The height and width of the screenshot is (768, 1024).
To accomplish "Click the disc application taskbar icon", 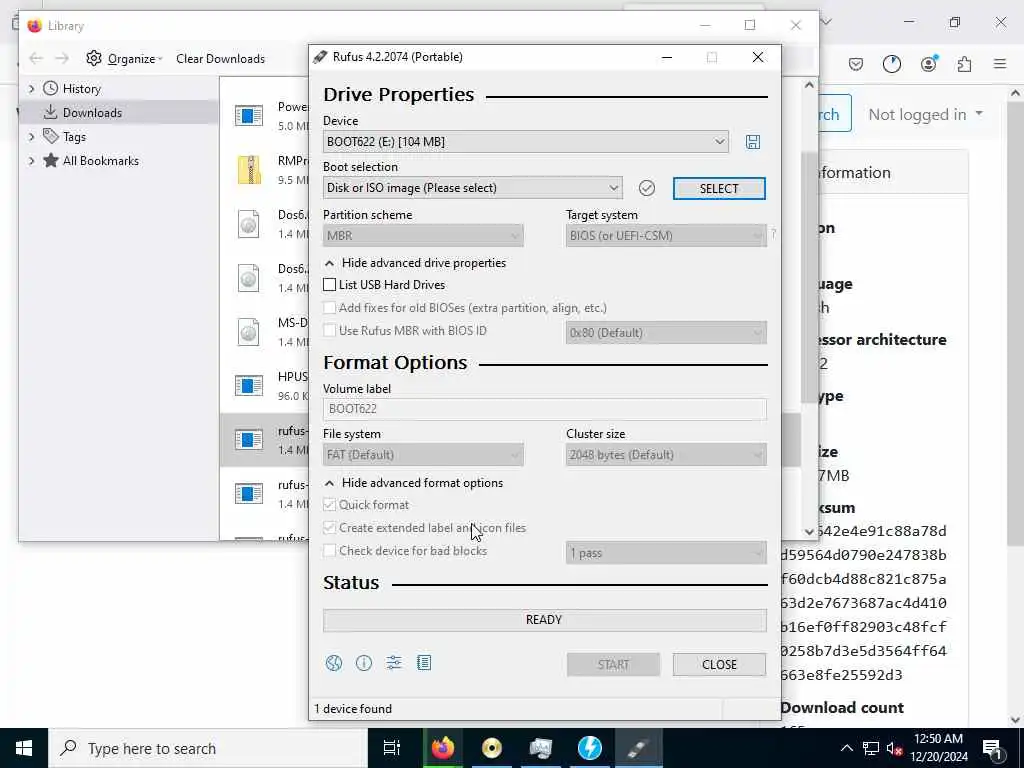I will coord(491,748).
